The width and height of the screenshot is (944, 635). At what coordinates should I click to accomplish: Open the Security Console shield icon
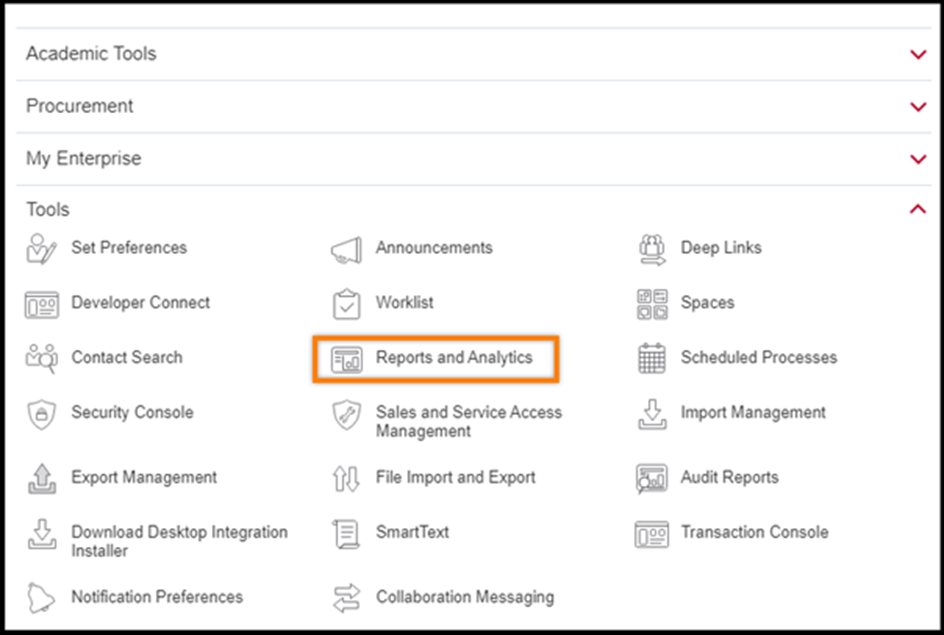coord(41,414)
